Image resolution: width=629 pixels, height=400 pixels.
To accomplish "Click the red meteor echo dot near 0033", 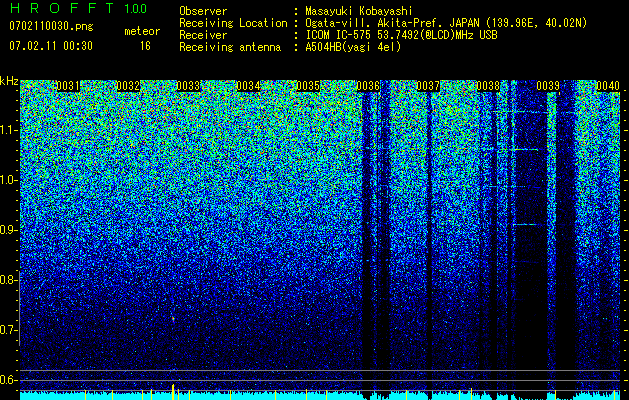I will tap(173, 319).
